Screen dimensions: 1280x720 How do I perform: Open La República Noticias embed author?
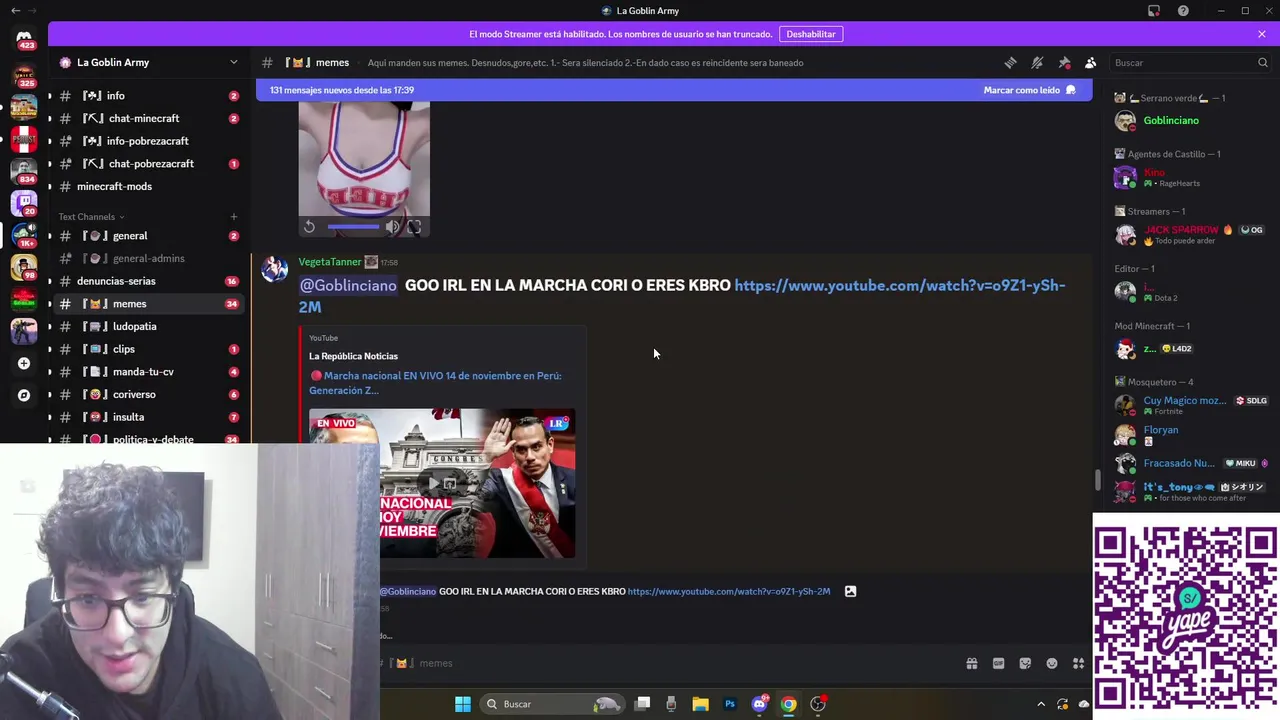coord(353,356)
